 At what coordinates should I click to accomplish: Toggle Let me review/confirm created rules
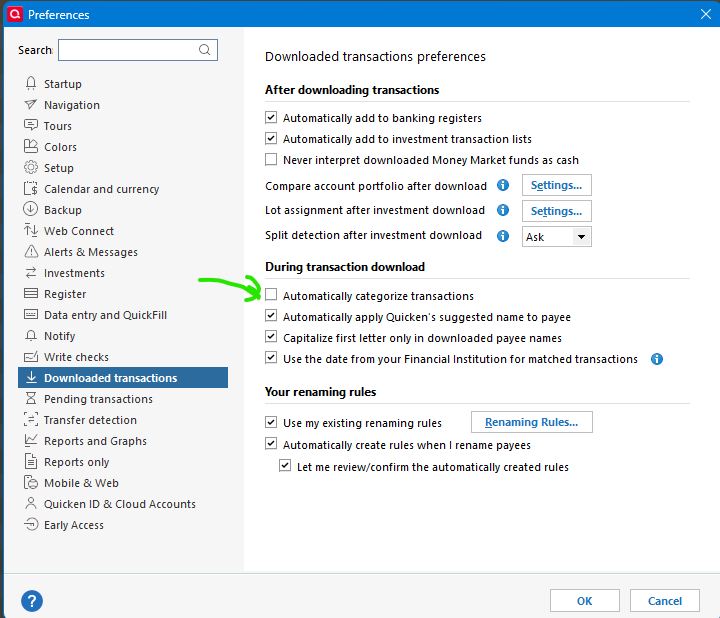[x=285, y=466]
